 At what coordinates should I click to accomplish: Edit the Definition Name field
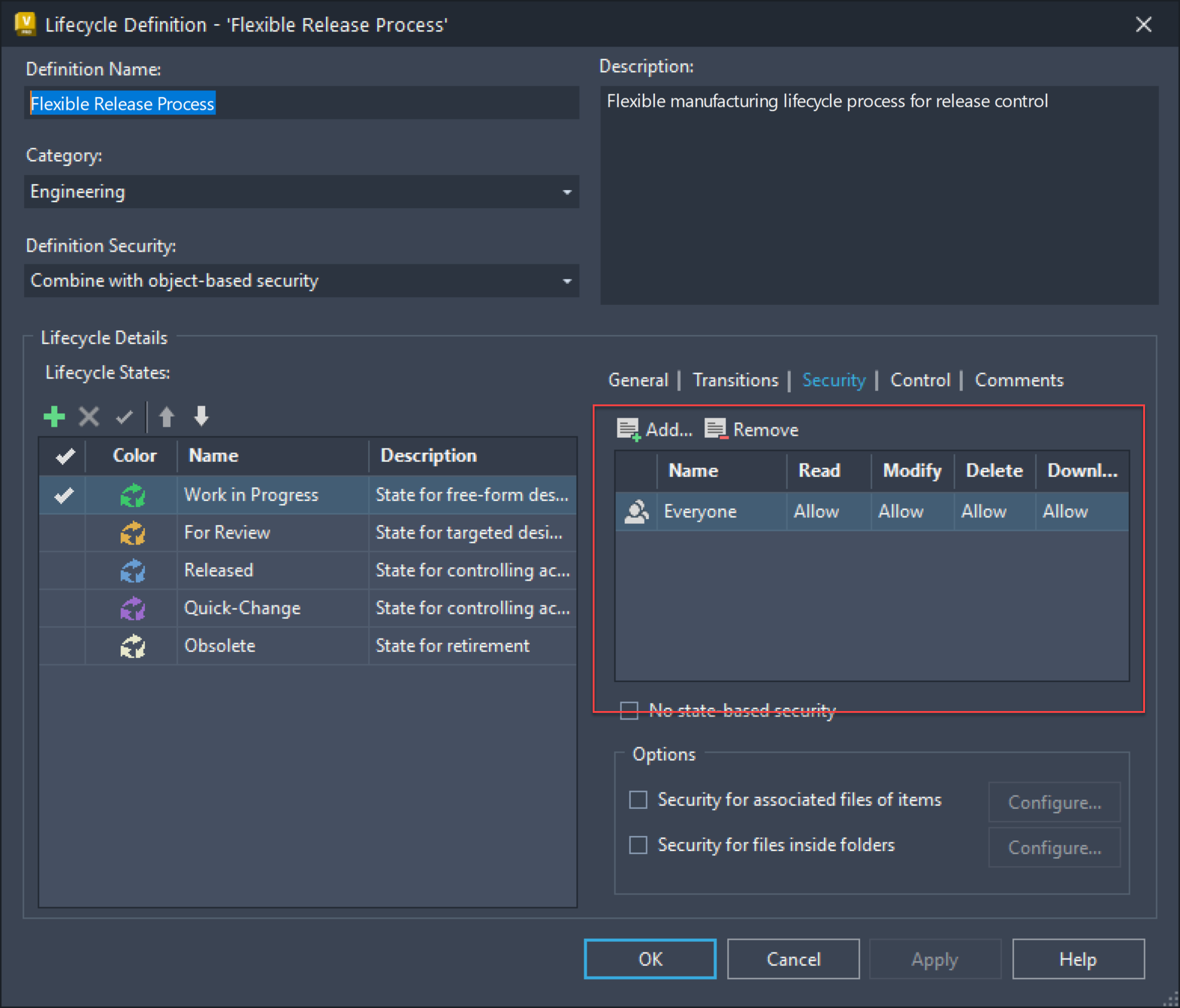click(302, 103)
